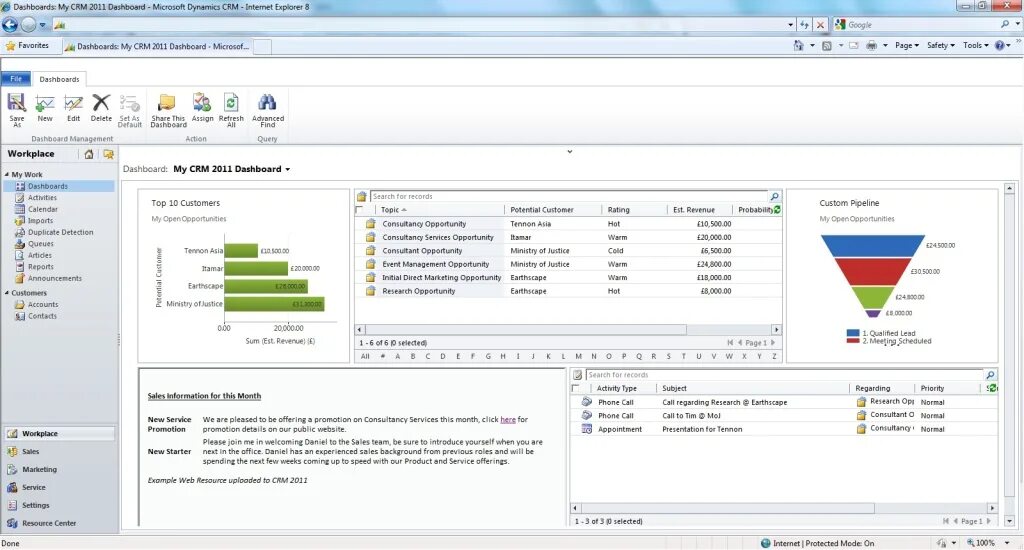Collapse the ribbon with the chevron below it
Viewport: 1024px width, 550px height.
coord(569,152)
